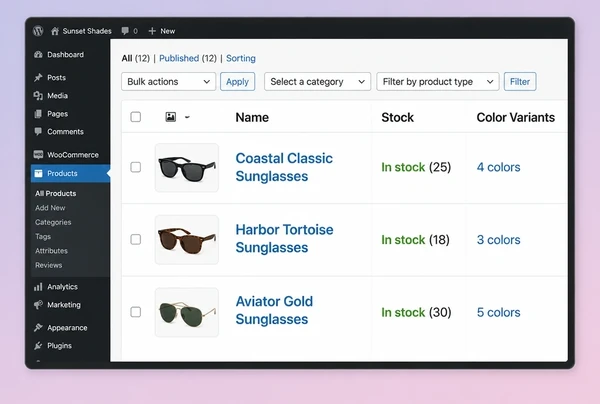
Task: Check the Aviator Gold Sunglasses row checkbox
Action: (135, 312)
